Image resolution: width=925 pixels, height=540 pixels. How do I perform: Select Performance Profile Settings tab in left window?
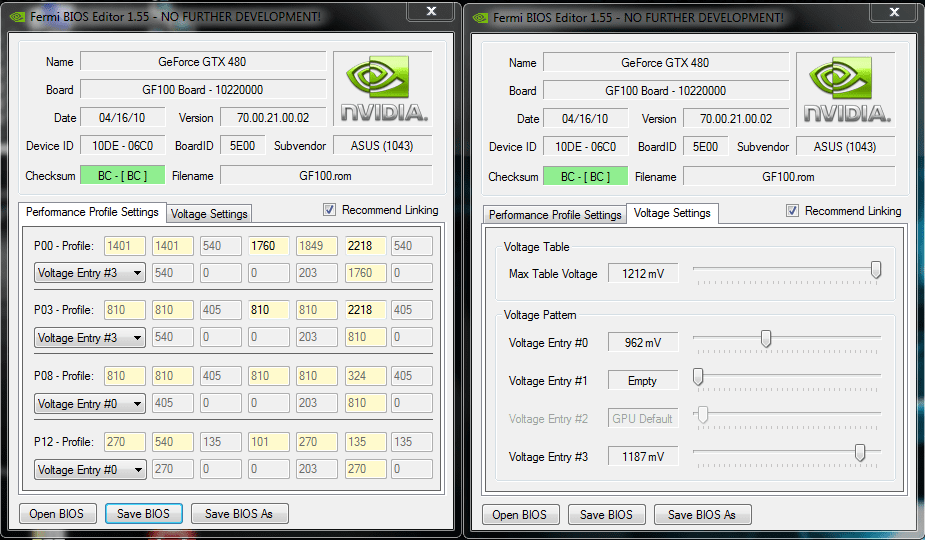click(x=92, y=212)
